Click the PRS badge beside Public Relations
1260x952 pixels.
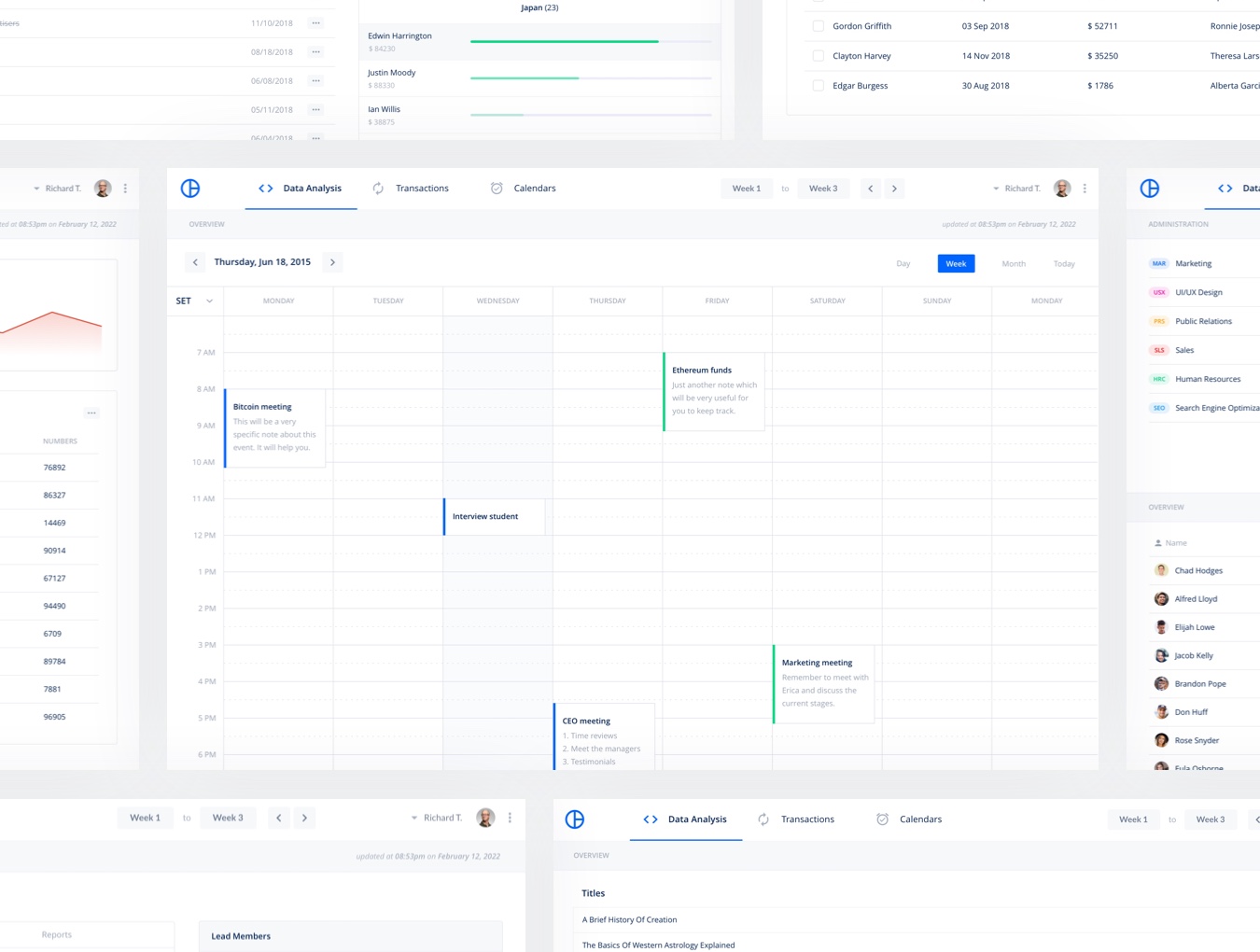(1159, 322)
